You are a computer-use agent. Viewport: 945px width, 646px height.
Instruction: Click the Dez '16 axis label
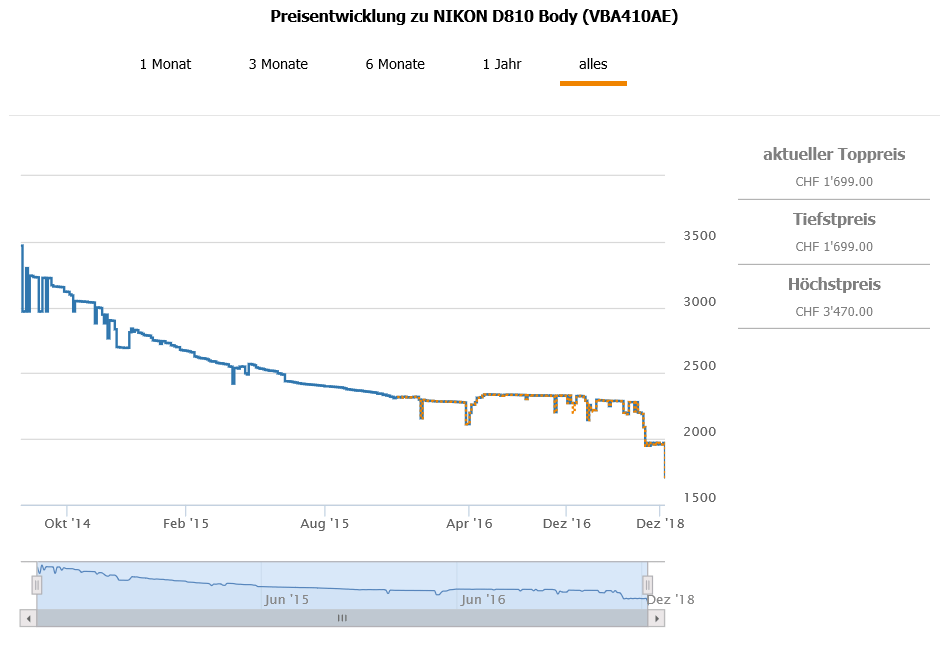[x=567, y=524]
